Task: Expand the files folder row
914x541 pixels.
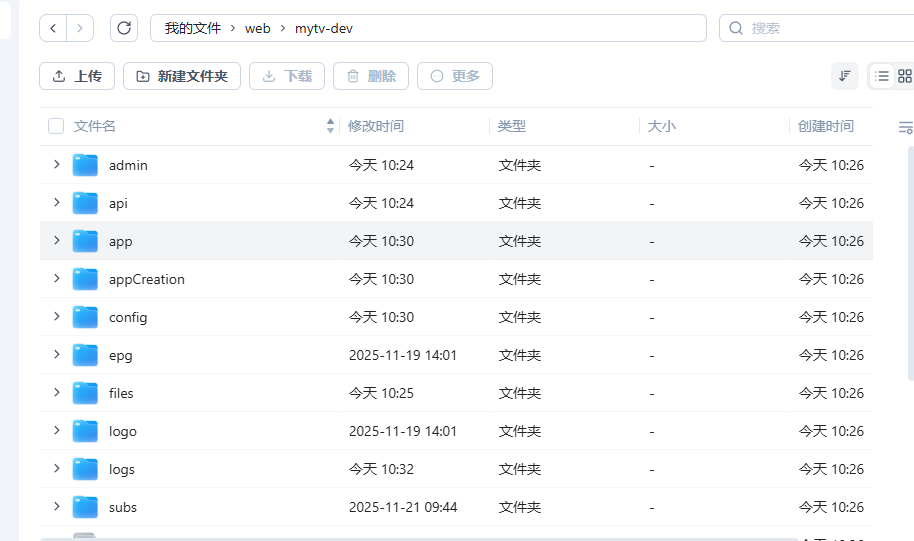Action: click(57, 392)
